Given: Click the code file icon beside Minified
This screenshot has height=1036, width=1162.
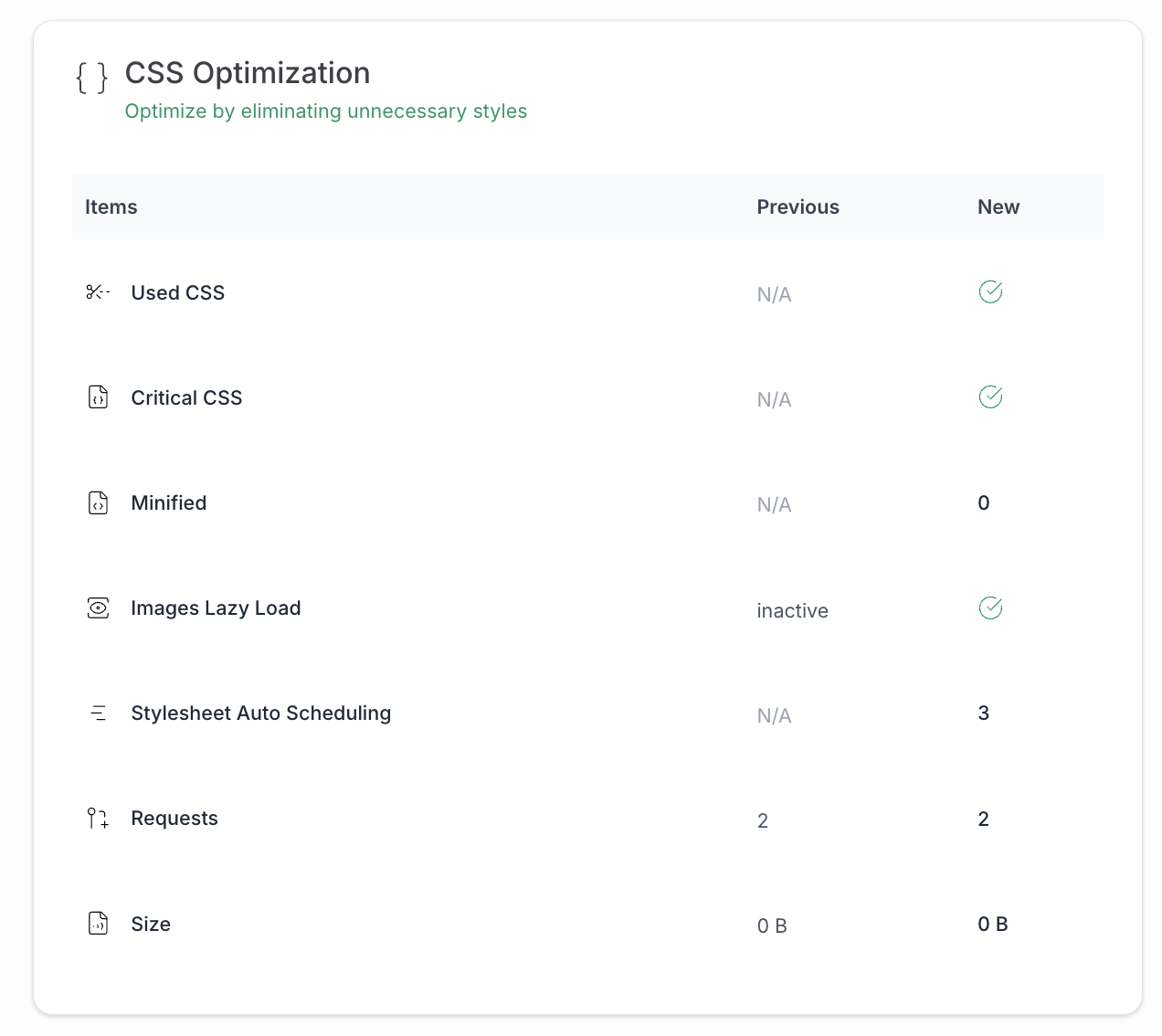Looking at the screenshot, I should coord(98,502).
